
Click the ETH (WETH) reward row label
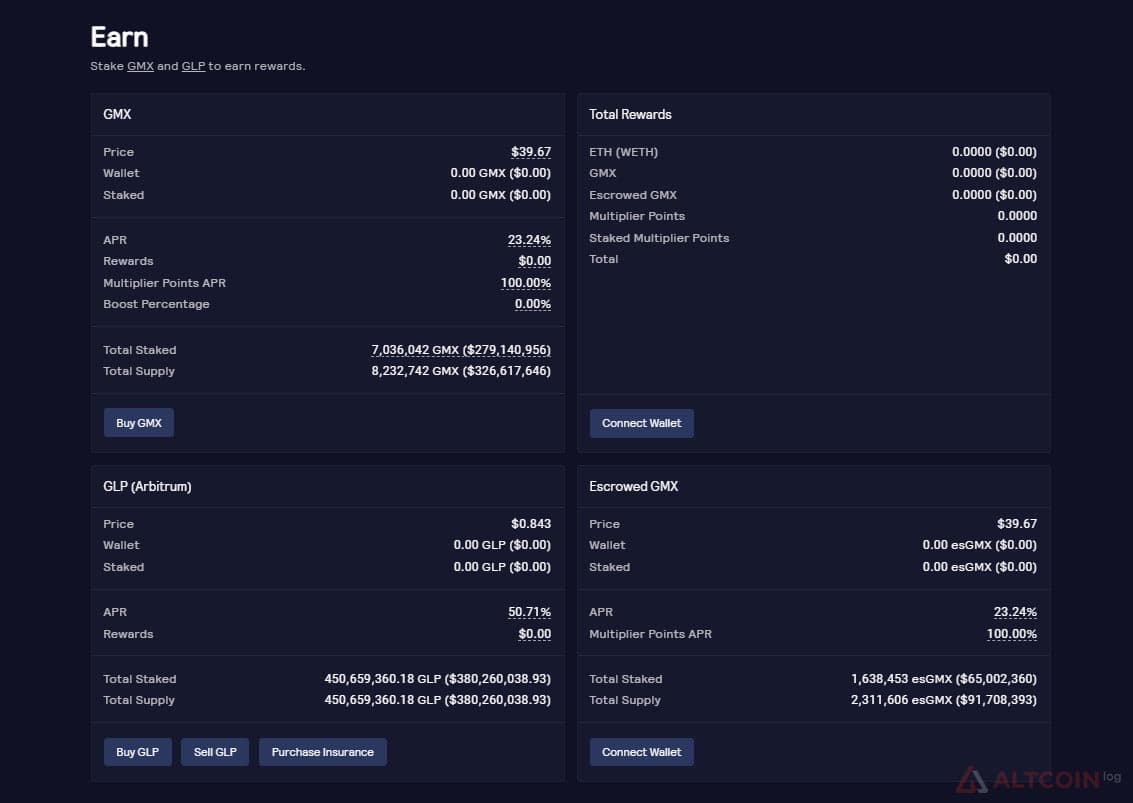[x=623, y=152]
